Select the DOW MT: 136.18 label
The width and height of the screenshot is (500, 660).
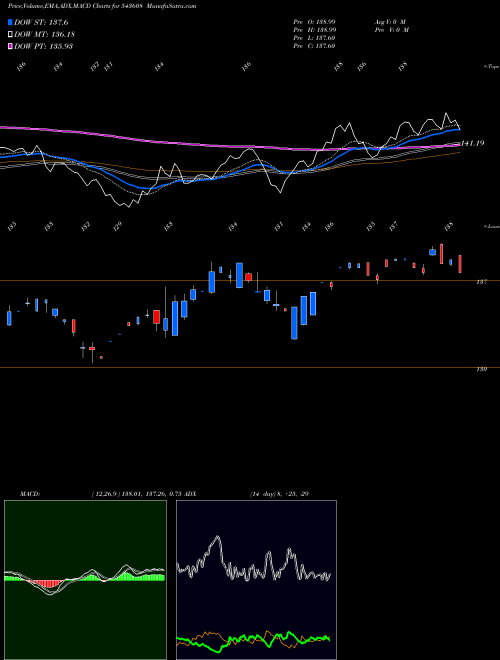point(44,34)
